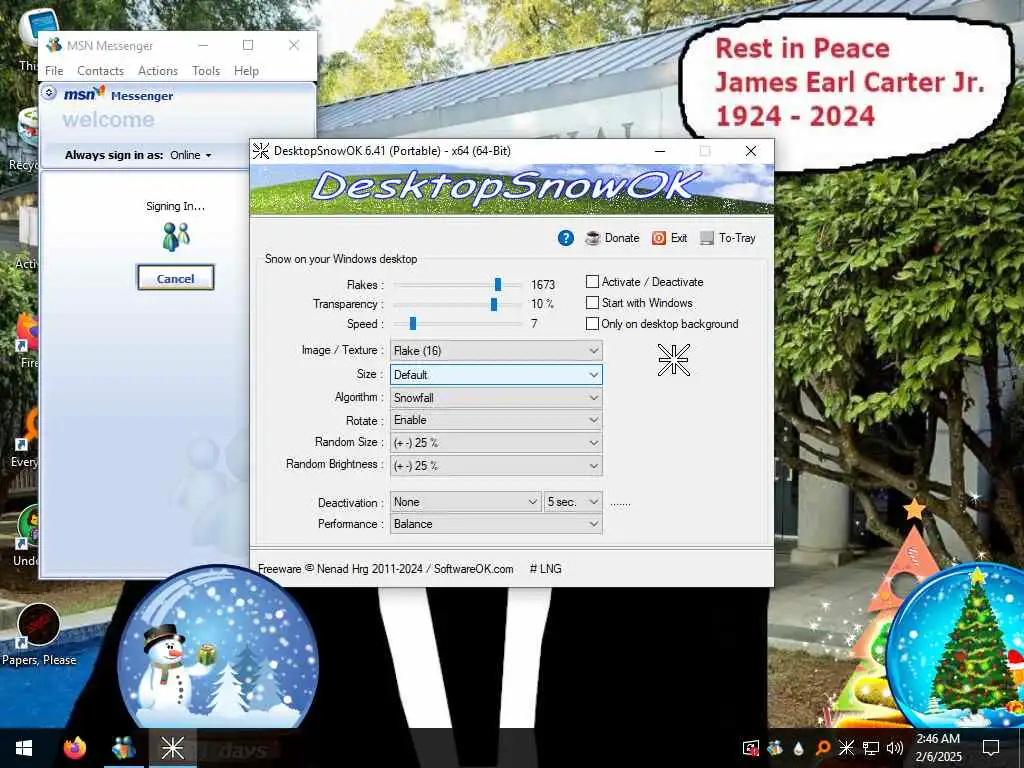This screenshot has width=1024, height=768.
Task: Open the DesktopSnowOK help question mark icon
Action: [566, 238]
